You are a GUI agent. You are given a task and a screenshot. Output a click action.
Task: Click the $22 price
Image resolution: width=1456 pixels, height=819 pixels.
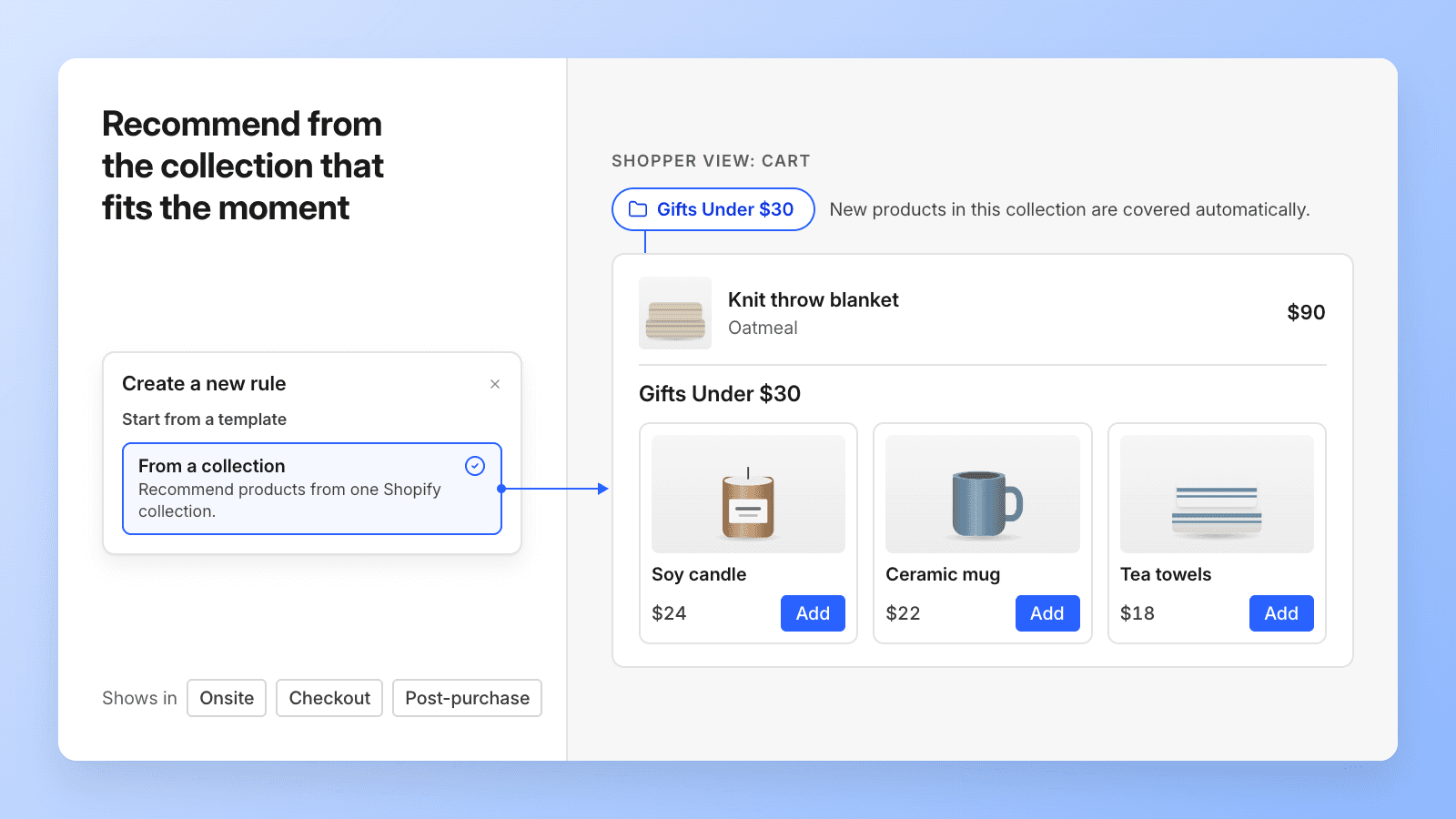pyautogui.click(x=903, y=613)
